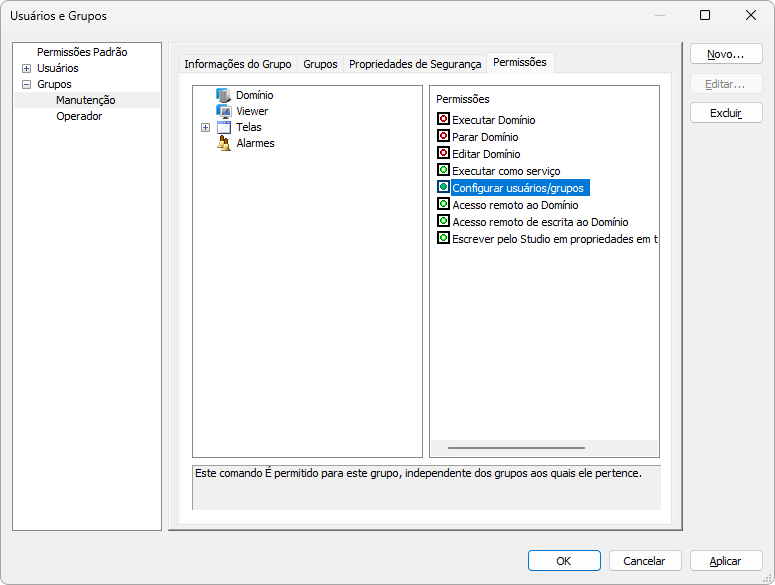Click the Viewer monitor icon
Image resolution: width=775 pixels, height=585 pixels.
tap(224, 111)
